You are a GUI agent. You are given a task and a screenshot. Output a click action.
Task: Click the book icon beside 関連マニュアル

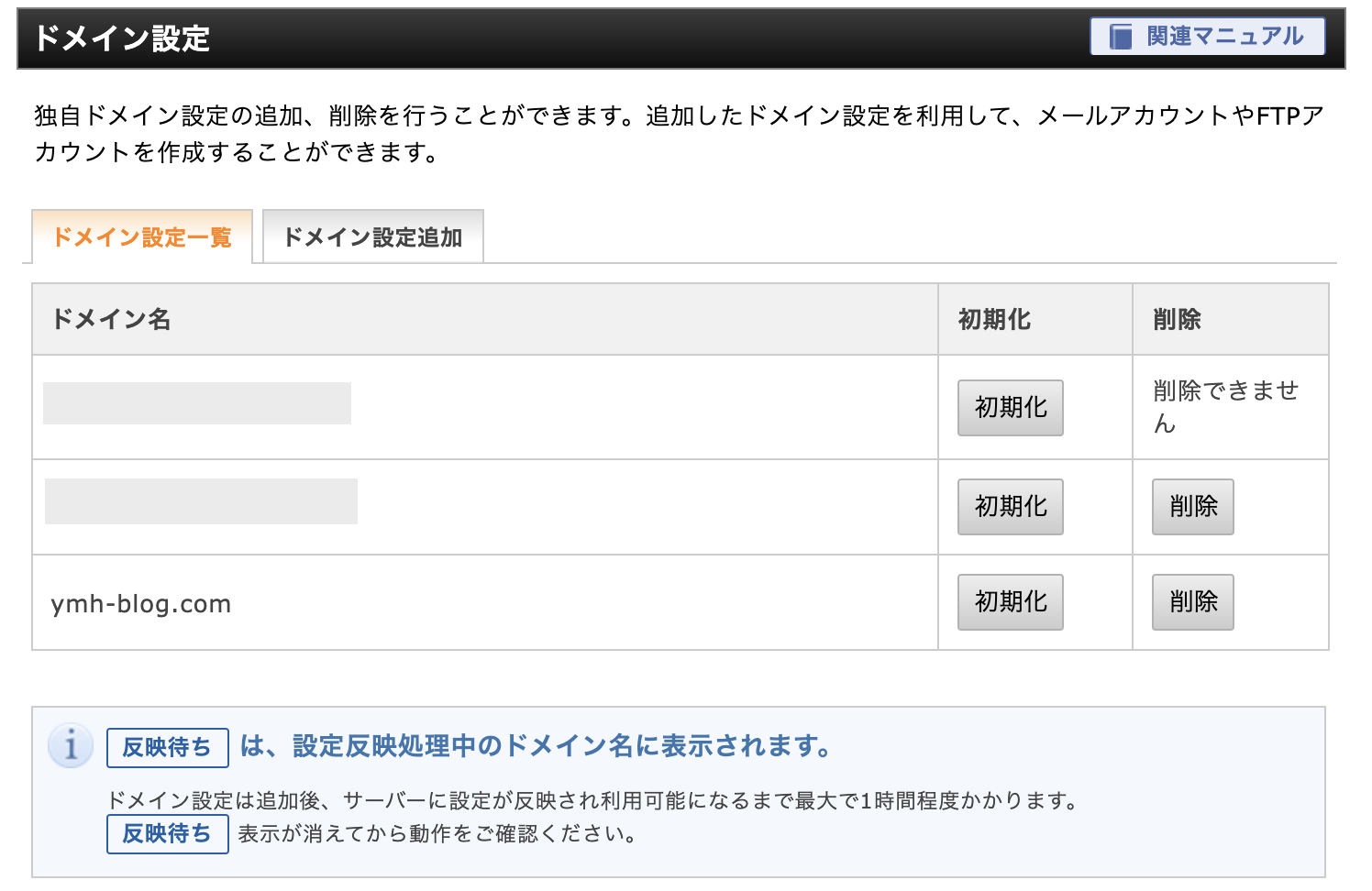pyautogui.click(x=1121, y=37)
